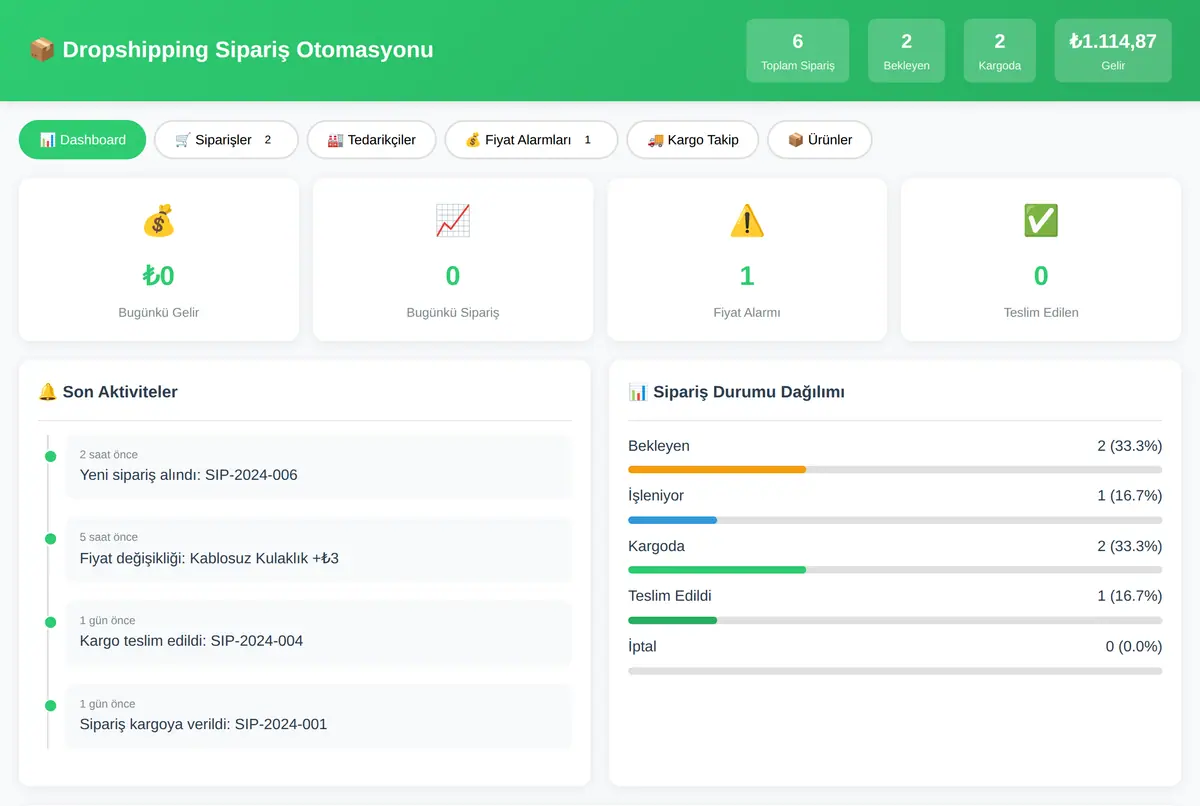Image resolution: width=1200 pixels, height=806 pixels.
Task: Click the empty İptal progress bar
Action: 895,671
